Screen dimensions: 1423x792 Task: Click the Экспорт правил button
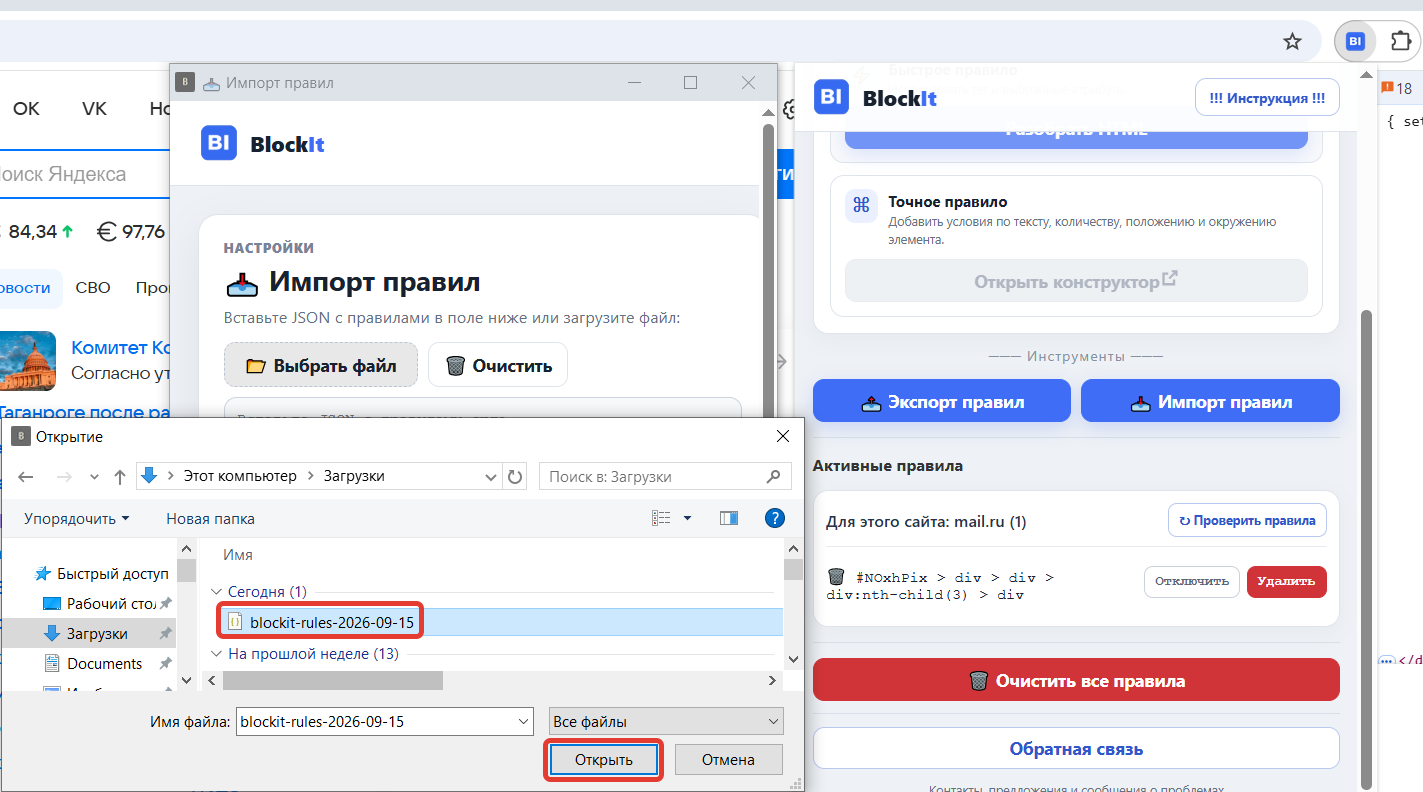coord(942,402)
